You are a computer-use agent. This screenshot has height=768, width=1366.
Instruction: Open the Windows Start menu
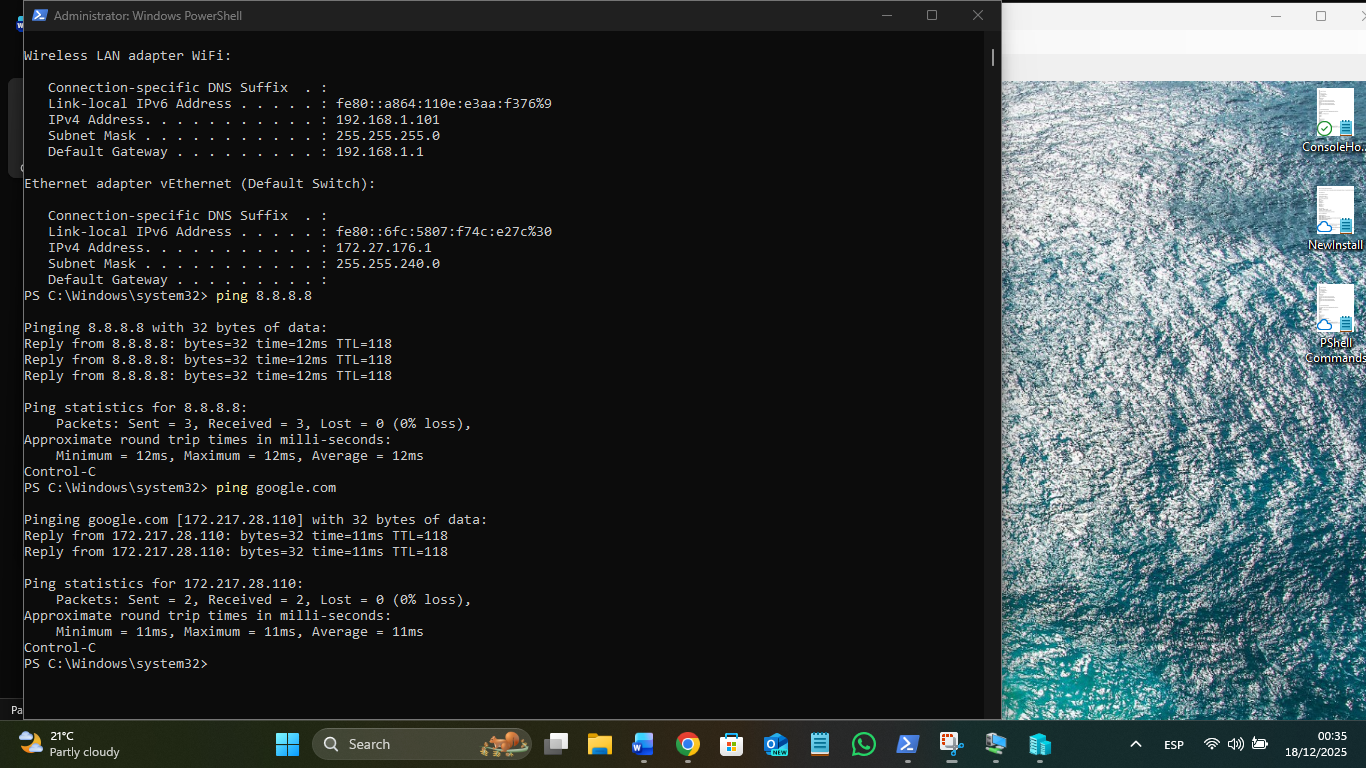point(287,744)
